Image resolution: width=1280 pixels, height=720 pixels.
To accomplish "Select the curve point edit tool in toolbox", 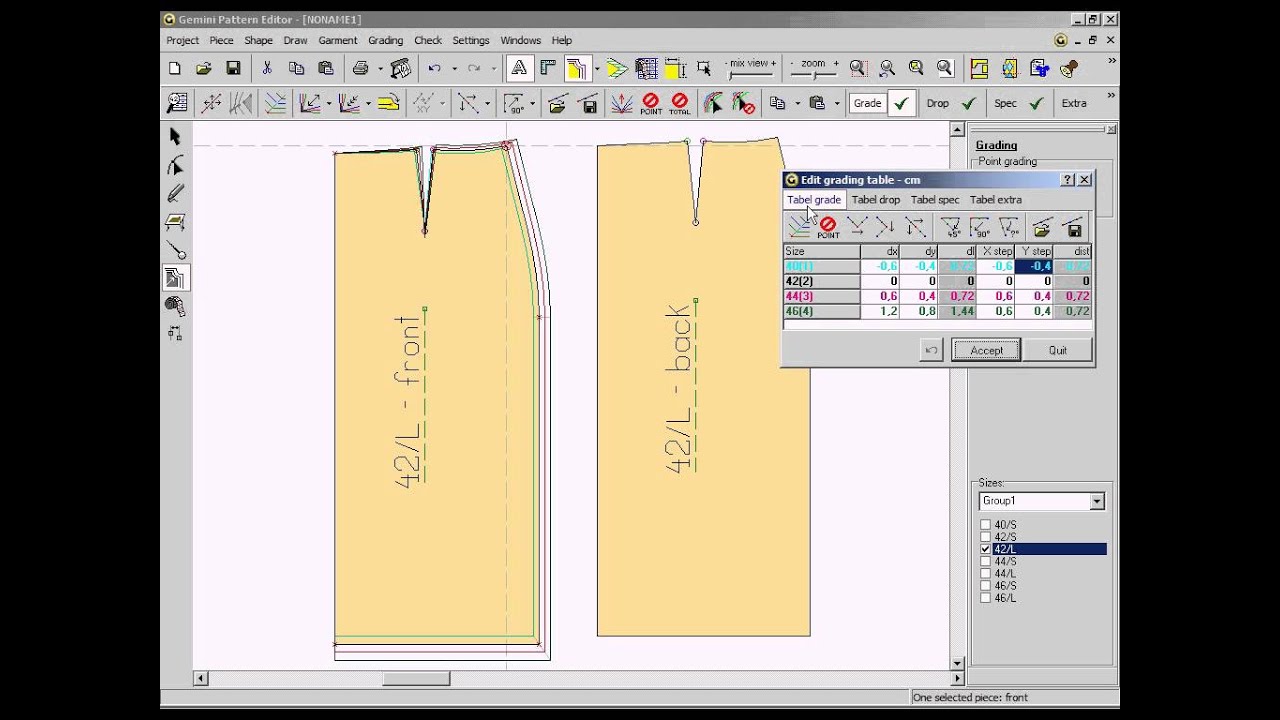I will [176, 165].
